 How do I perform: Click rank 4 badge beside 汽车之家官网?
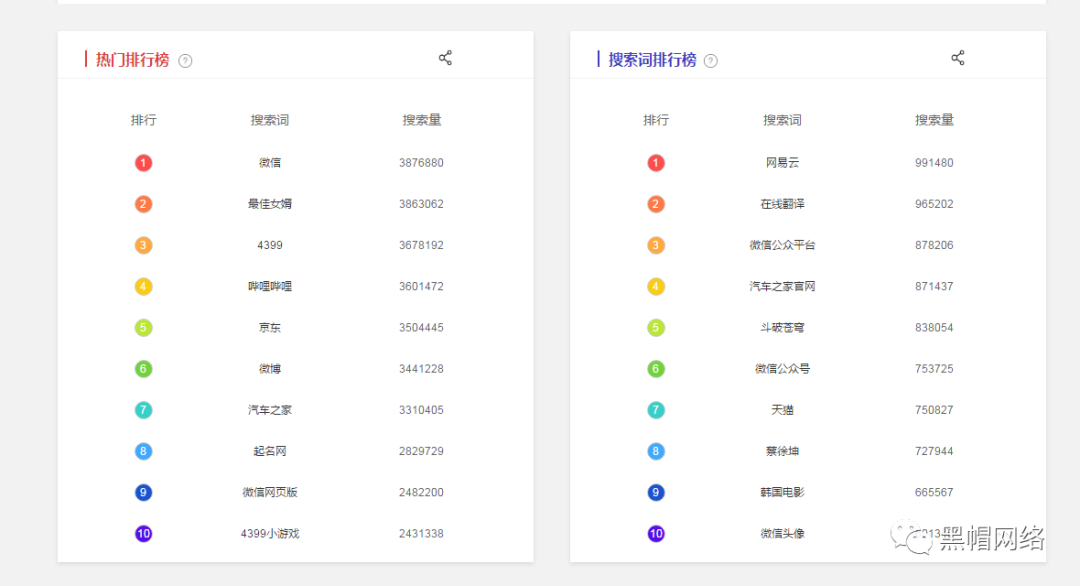point(656,286)
